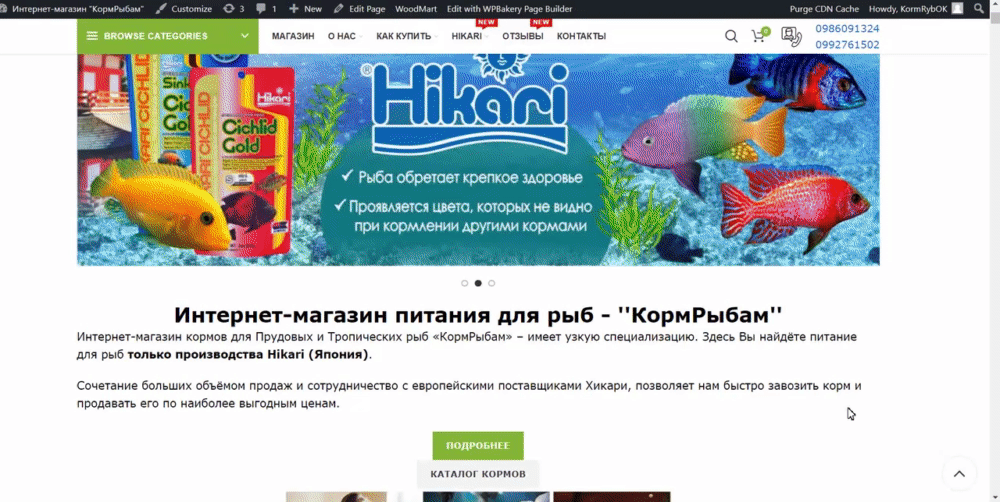Expand the Browse Categories dropdown
The height and width of the screenshot is (502, 1000).
point(168,36)
